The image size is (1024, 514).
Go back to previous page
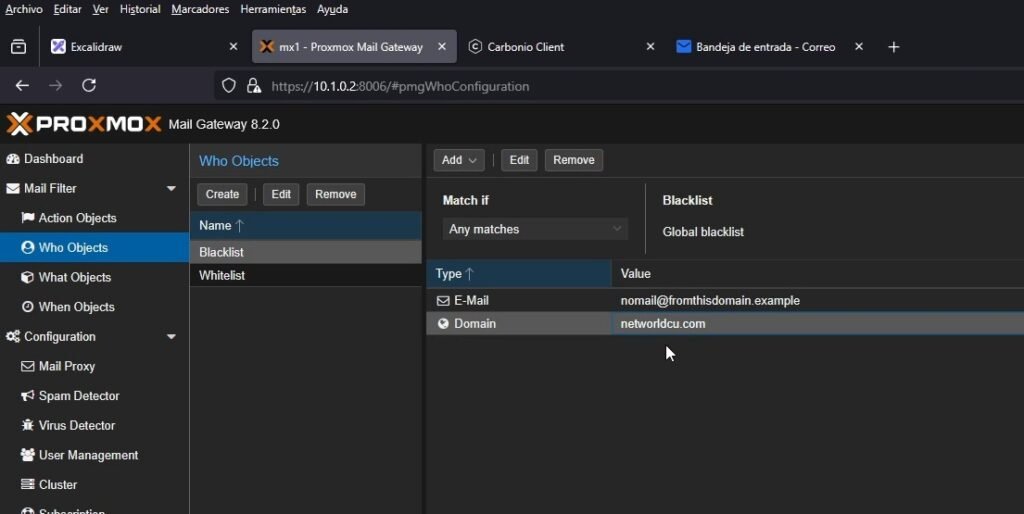(22, 86)
